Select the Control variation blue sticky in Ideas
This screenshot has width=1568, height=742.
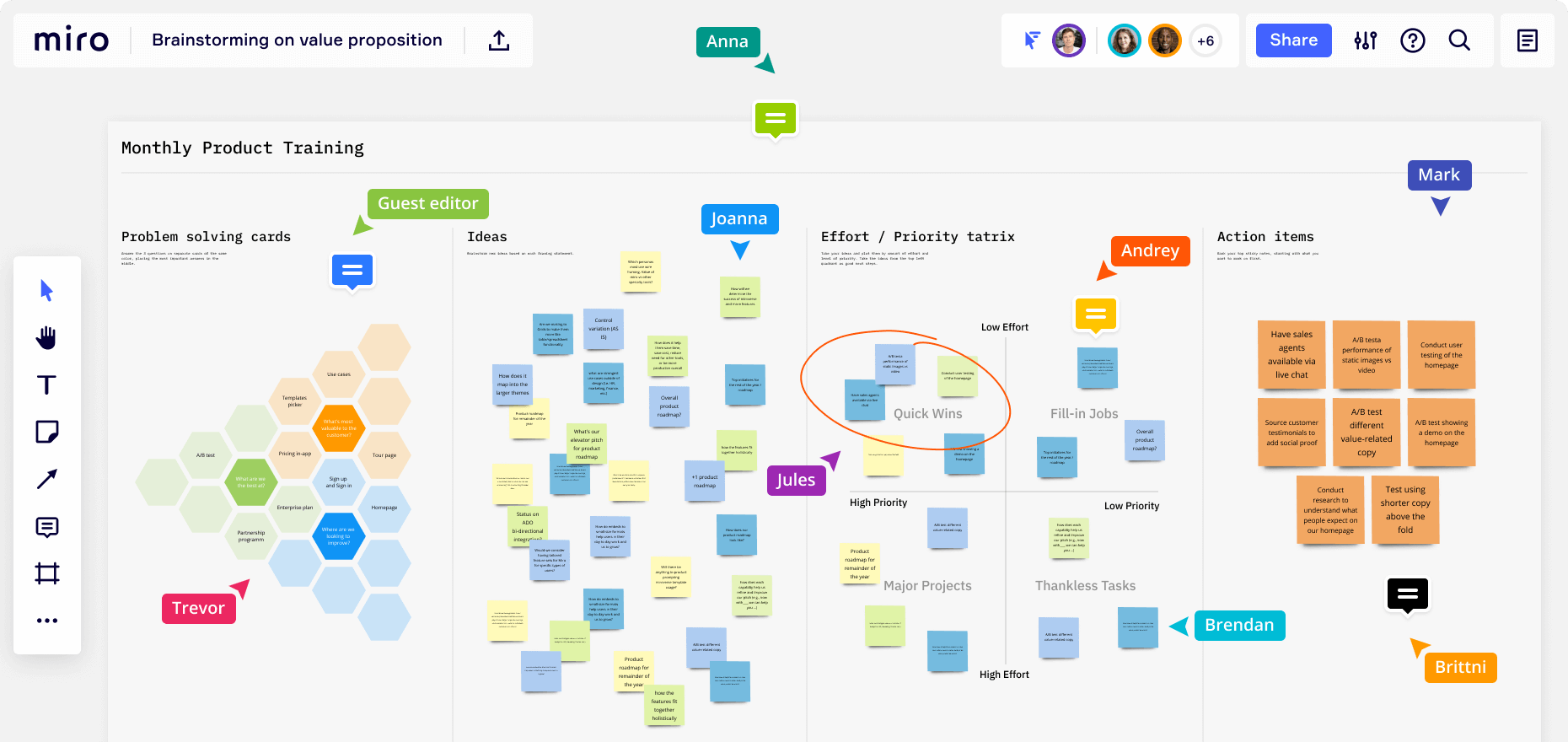point(604,329)
